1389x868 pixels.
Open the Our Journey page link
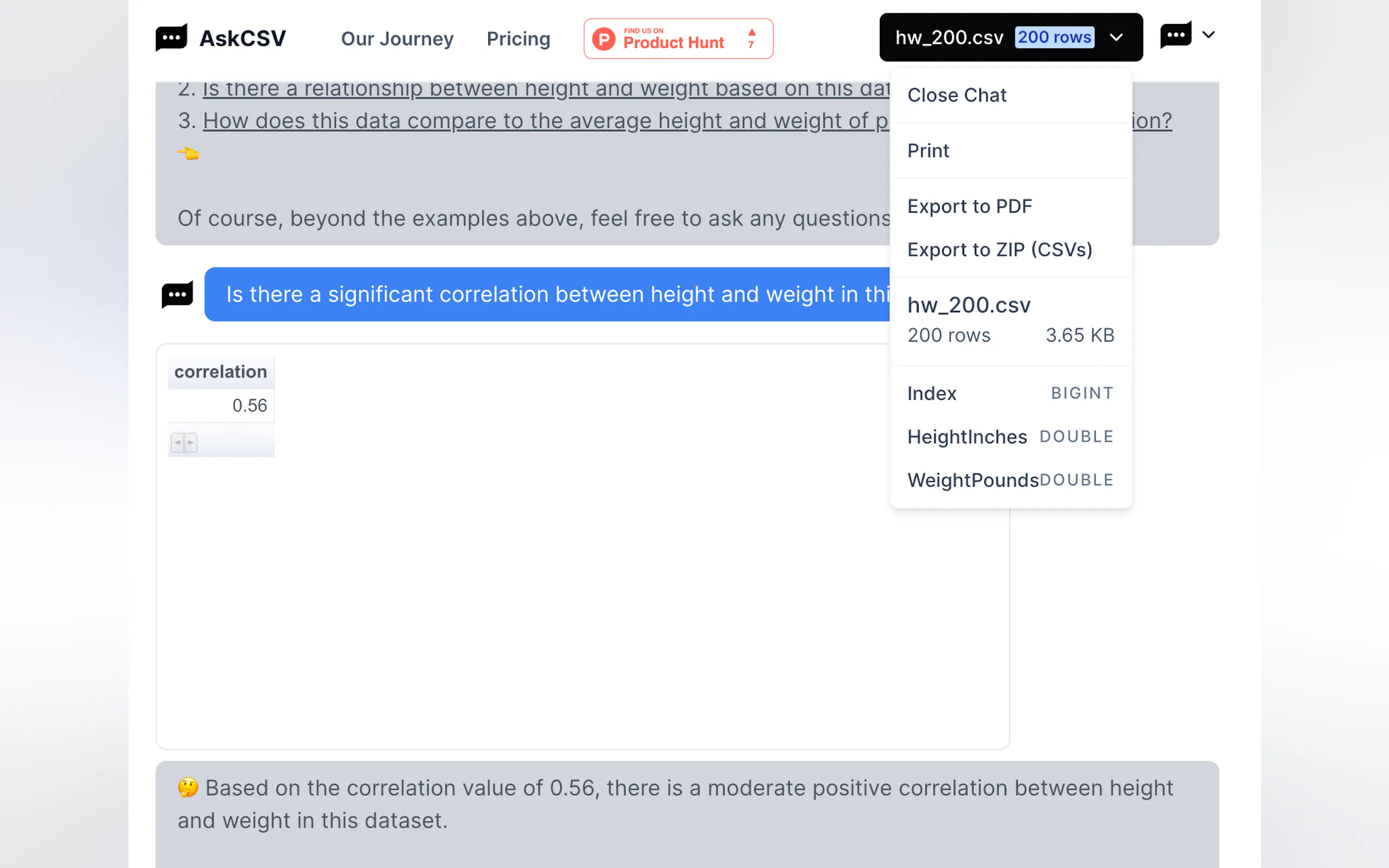pos(397,39)
